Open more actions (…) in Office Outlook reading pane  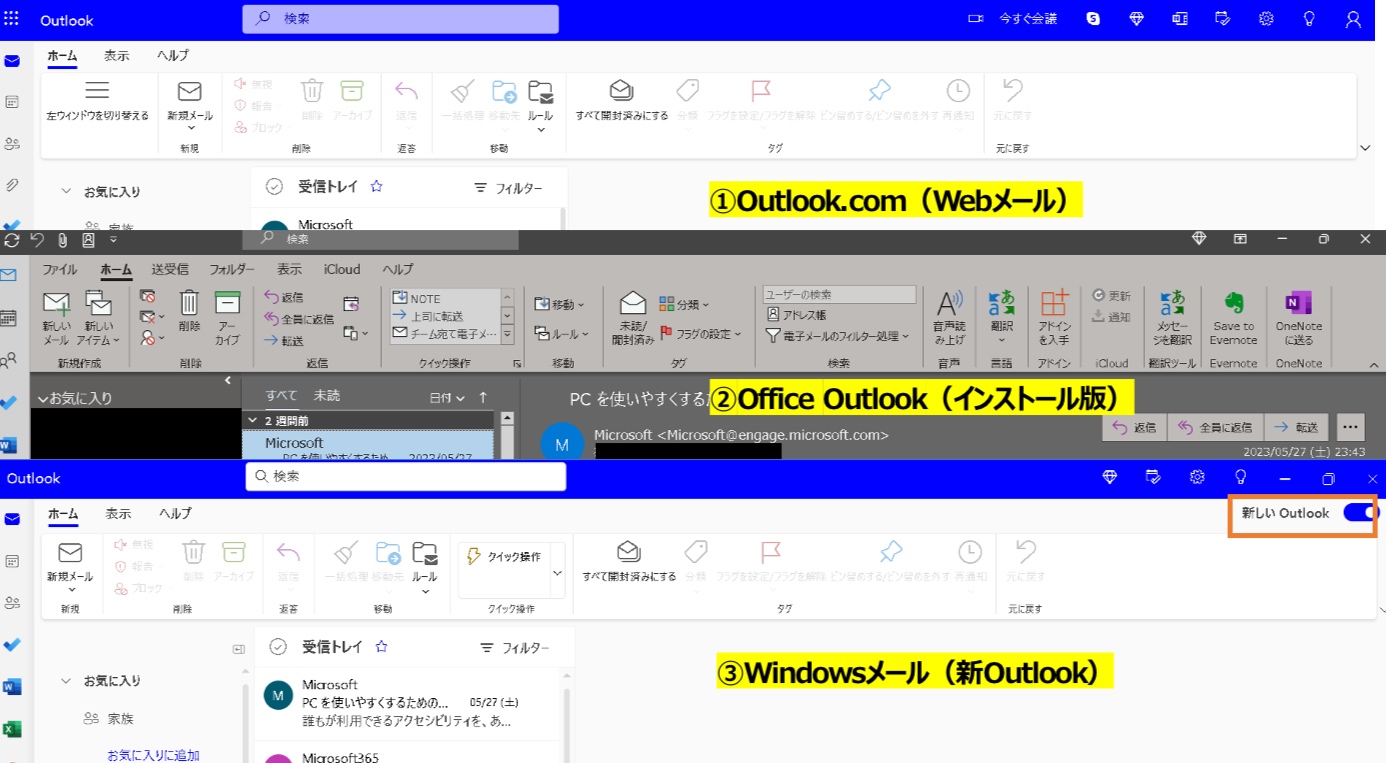click(x=1350, y=427)
